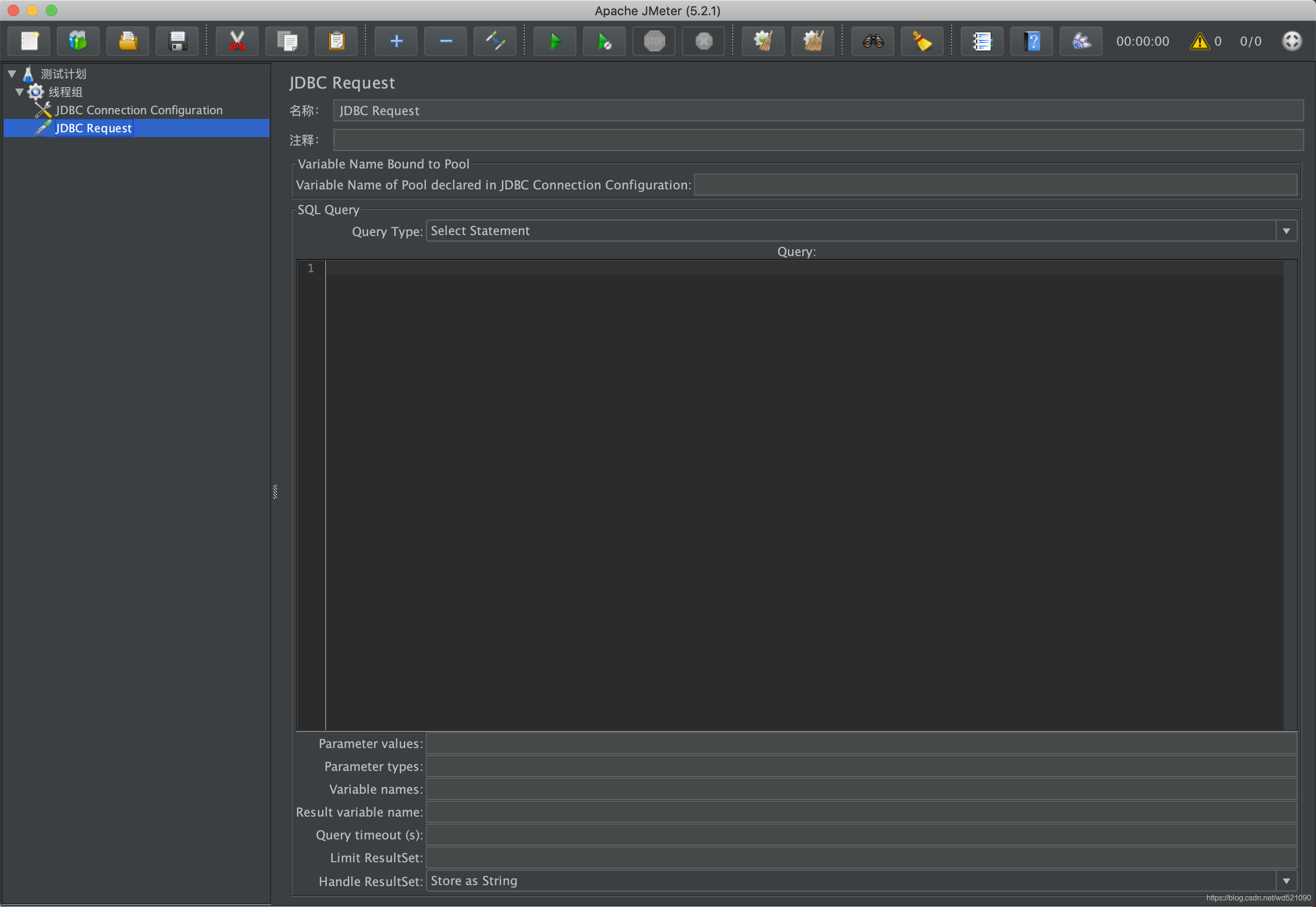Click the Cut scissors icon
The height and width of the screenshot is (907, 1316).
(x=237, y=41)
